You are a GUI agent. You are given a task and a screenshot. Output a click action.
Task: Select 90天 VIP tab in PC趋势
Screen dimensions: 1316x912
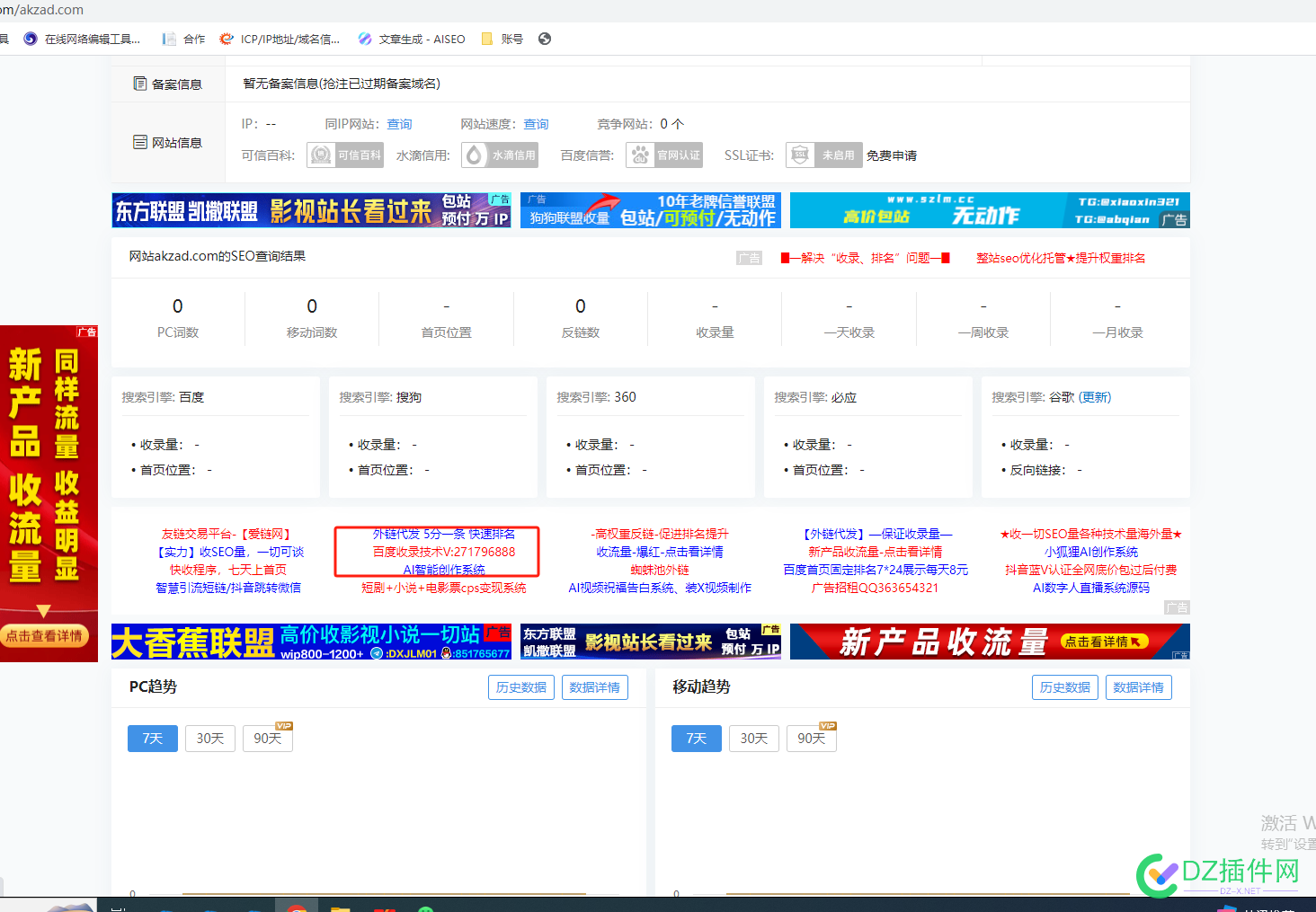coord(268,739)
